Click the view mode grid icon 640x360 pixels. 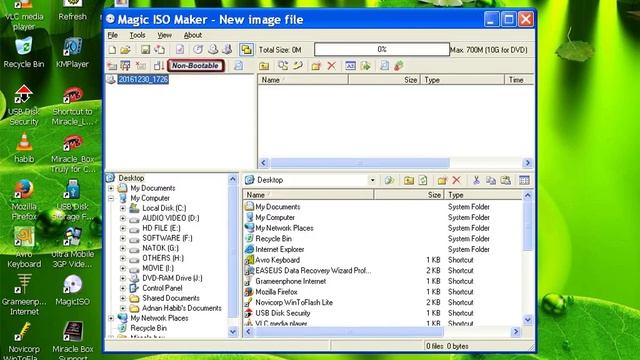(x=524, y=180)
